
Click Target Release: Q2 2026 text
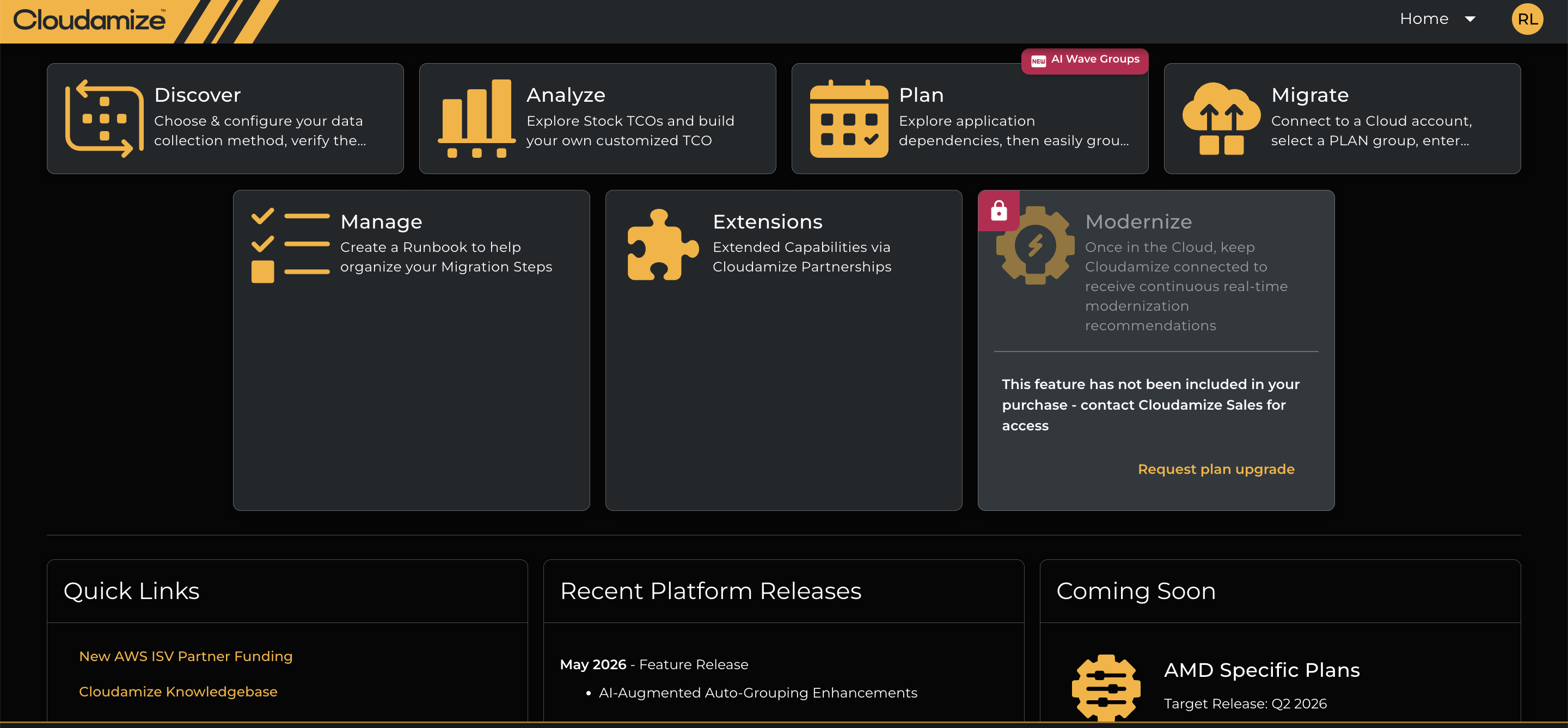click(x=1245, y=704)
